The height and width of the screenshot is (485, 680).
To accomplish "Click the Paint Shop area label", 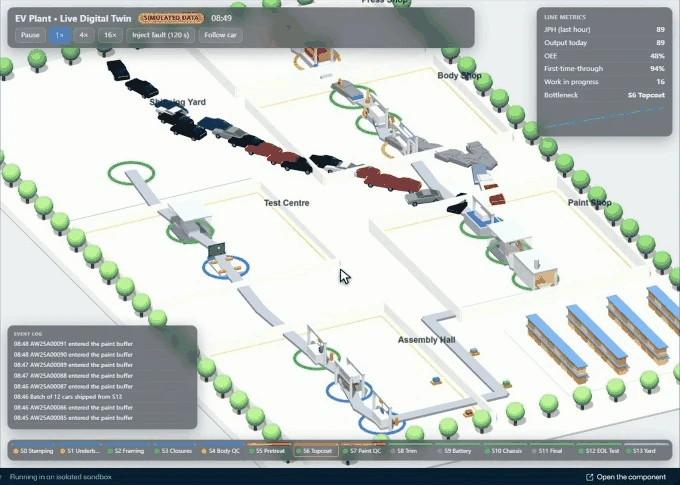I will click(x=589, y=203).
